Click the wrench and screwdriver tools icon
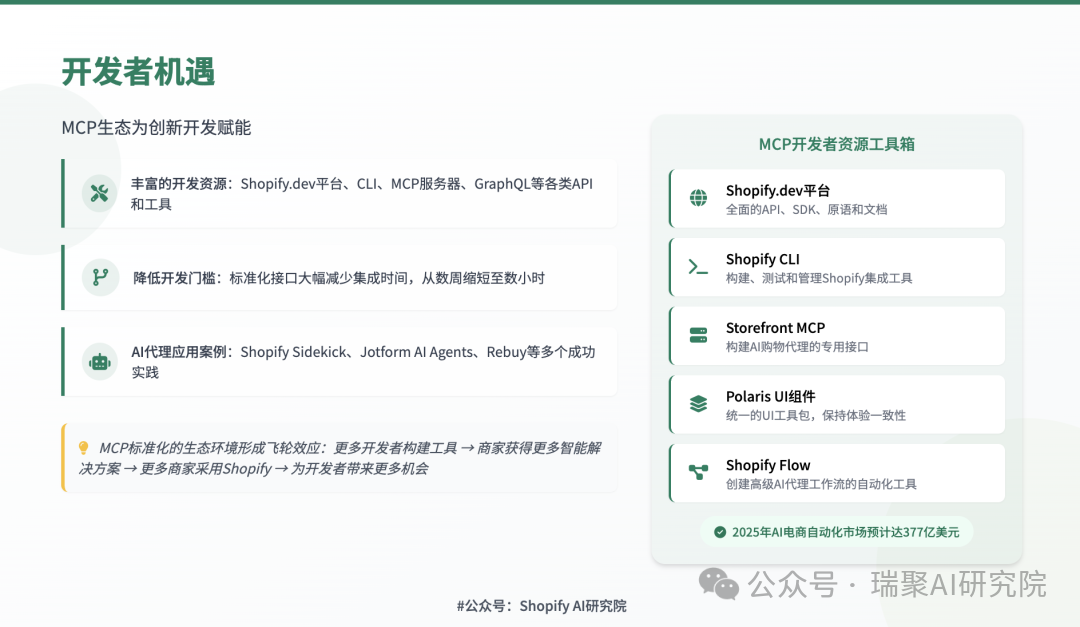 (x=99, y=194)
